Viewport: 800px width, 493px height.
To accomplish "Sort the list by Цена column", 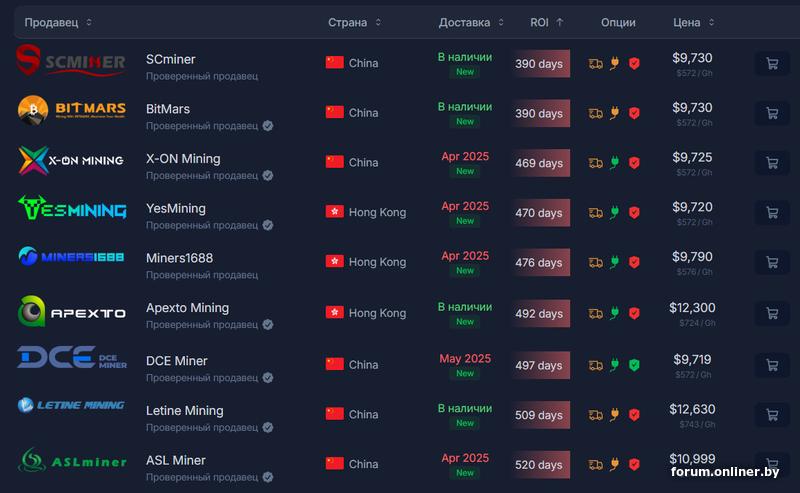I will (693, 22).
